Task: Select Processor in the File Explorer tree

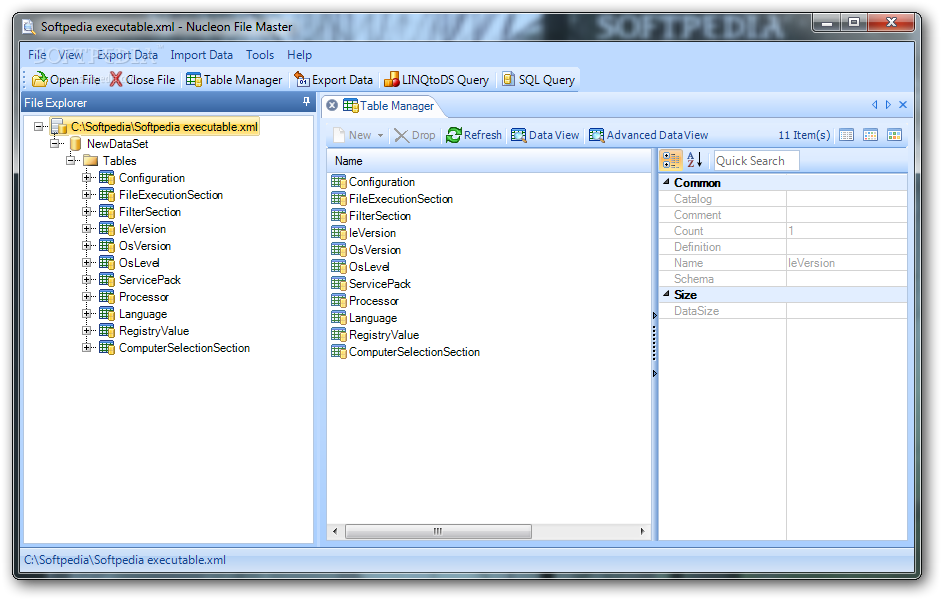Action: pos(144,297)
